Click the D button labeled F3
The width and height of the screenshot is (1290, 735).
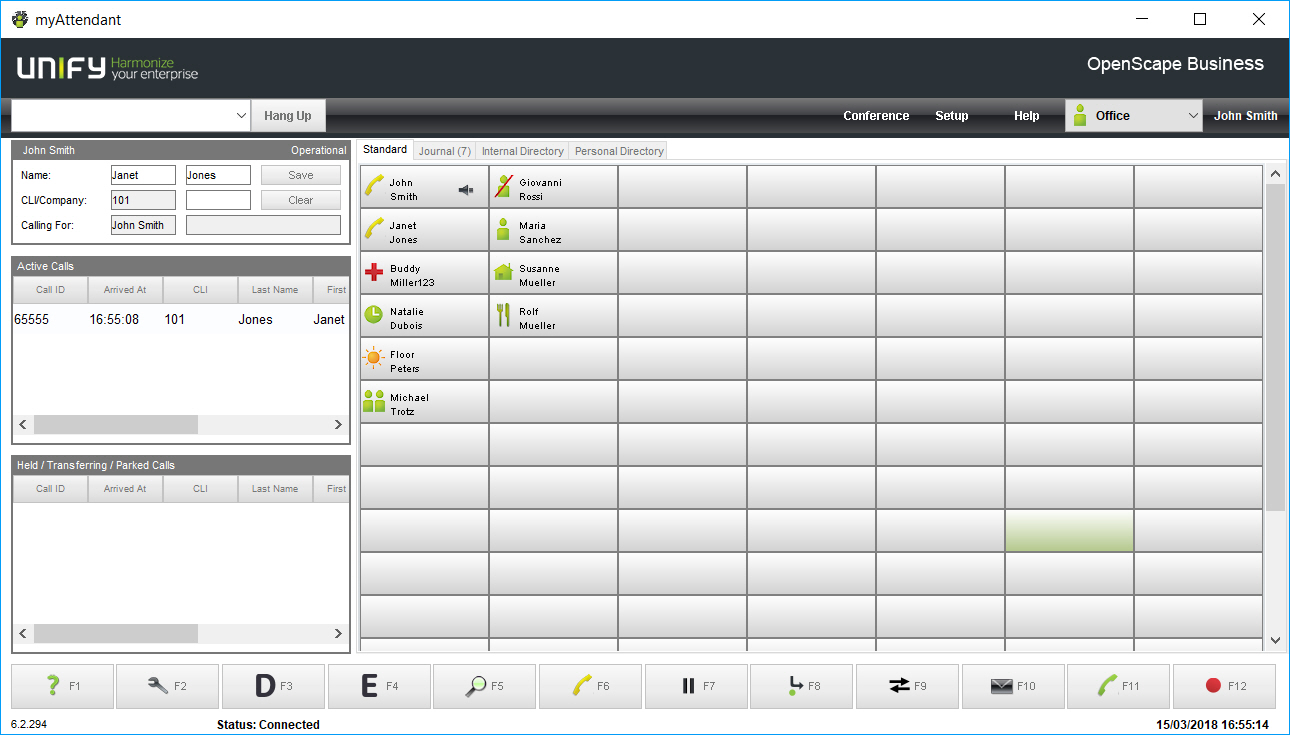click(x=274, y=686)
